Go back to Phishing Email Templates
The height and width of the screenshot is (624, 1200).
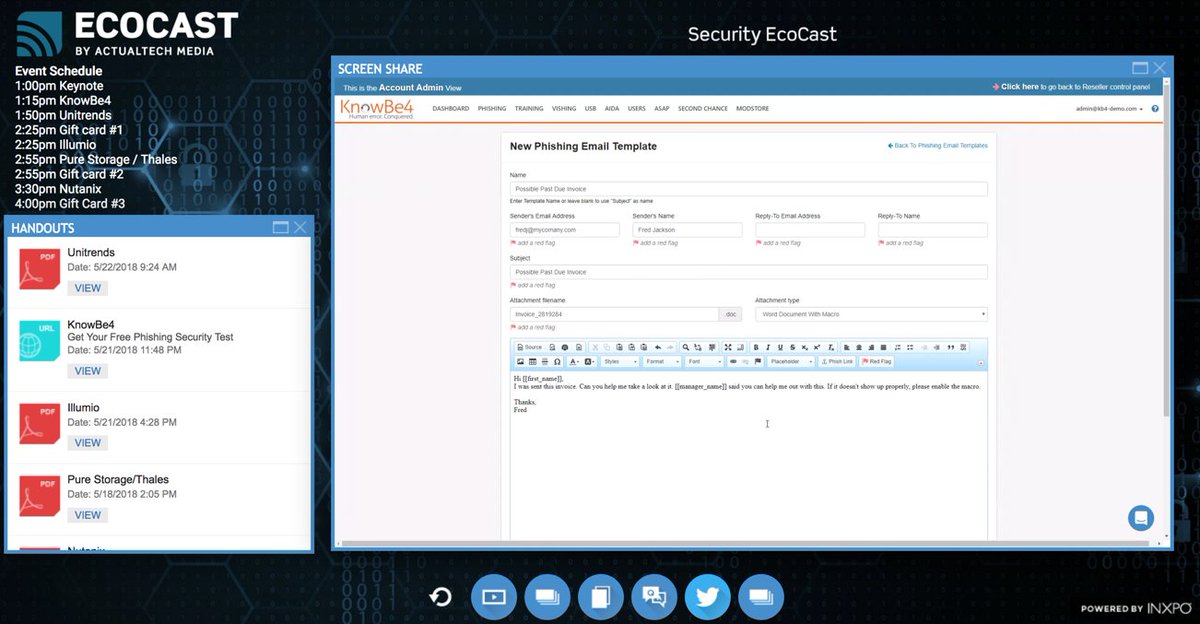pyautogui.click(x=938, y=146)
